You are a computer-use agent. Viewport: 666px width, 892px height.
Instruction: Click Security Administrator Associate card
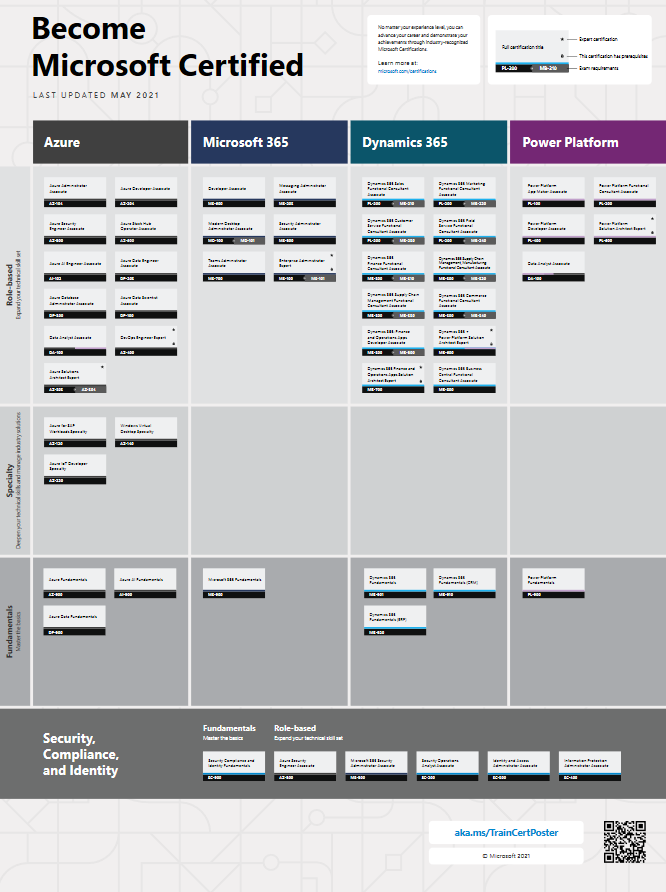click(x=305, y=229)
